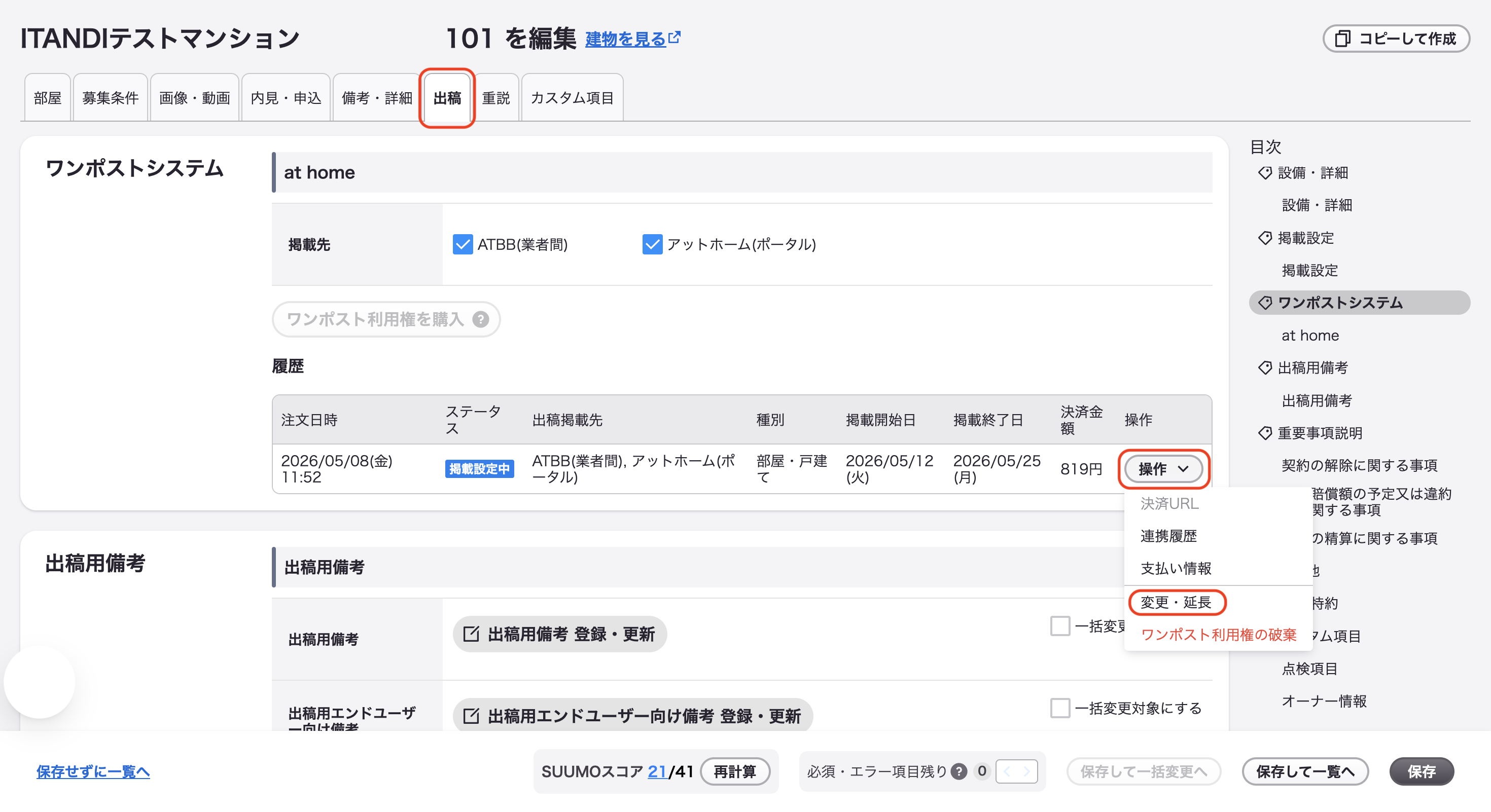Viewport: 1491px width, 812px height.
Task: Open the 操作 dropdown in history row
Action: [1163, 469]
